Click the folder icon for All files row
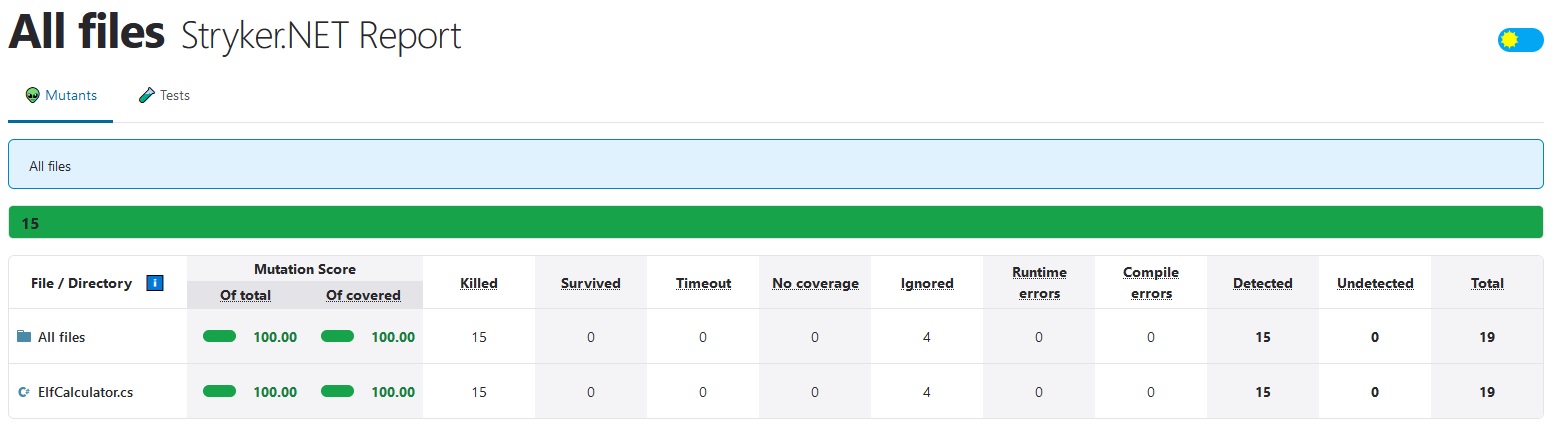The image size is (1563, 446). click(x=24, y=337)
